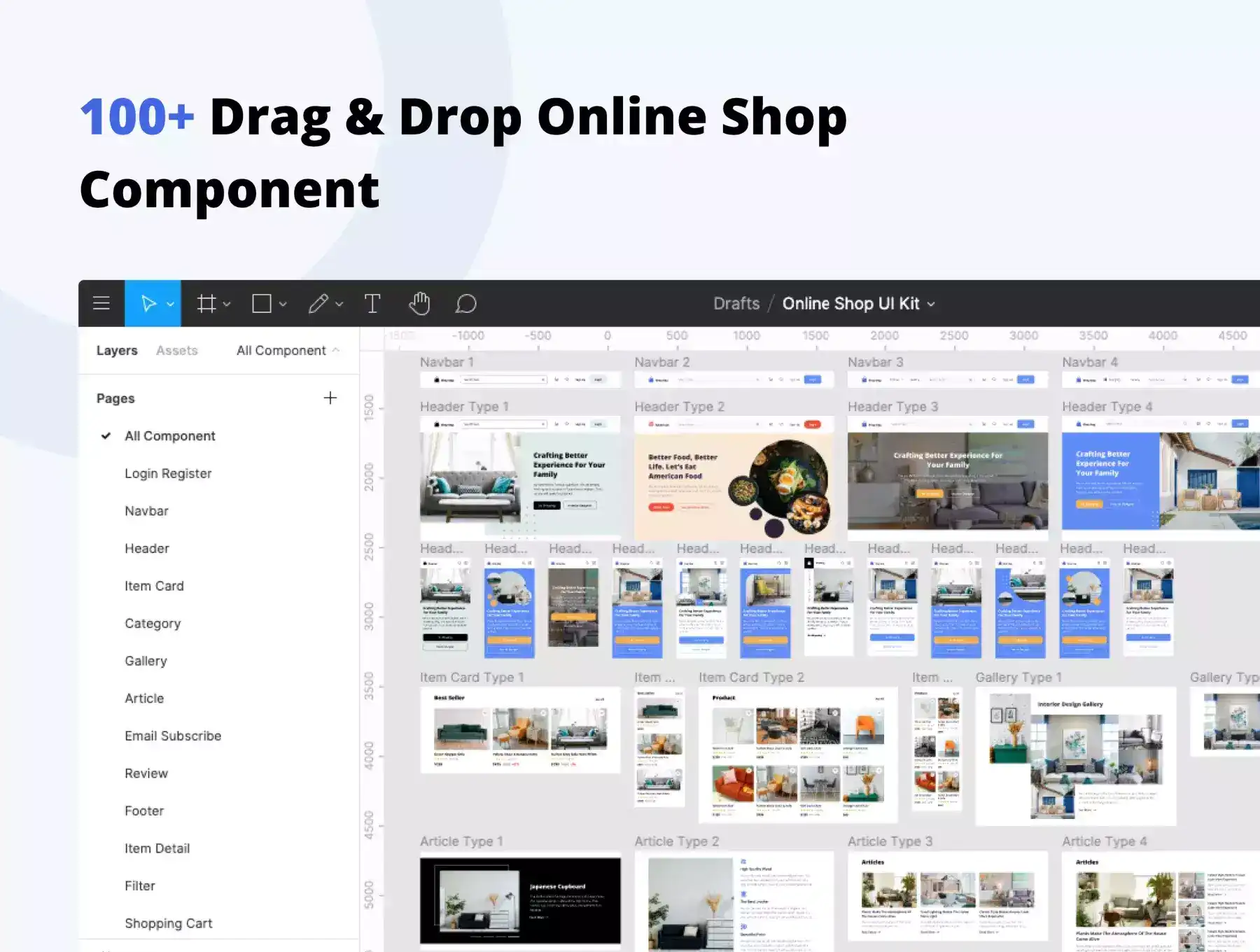Expand the Move tool options chevron
This screenshot has width=1260, height=952.
[x=170, y=304]
